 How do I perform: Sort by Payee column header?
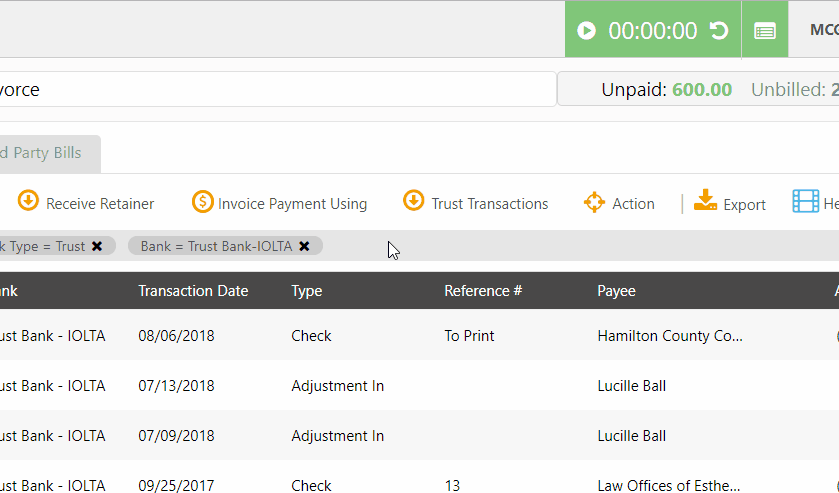(616, 291)
